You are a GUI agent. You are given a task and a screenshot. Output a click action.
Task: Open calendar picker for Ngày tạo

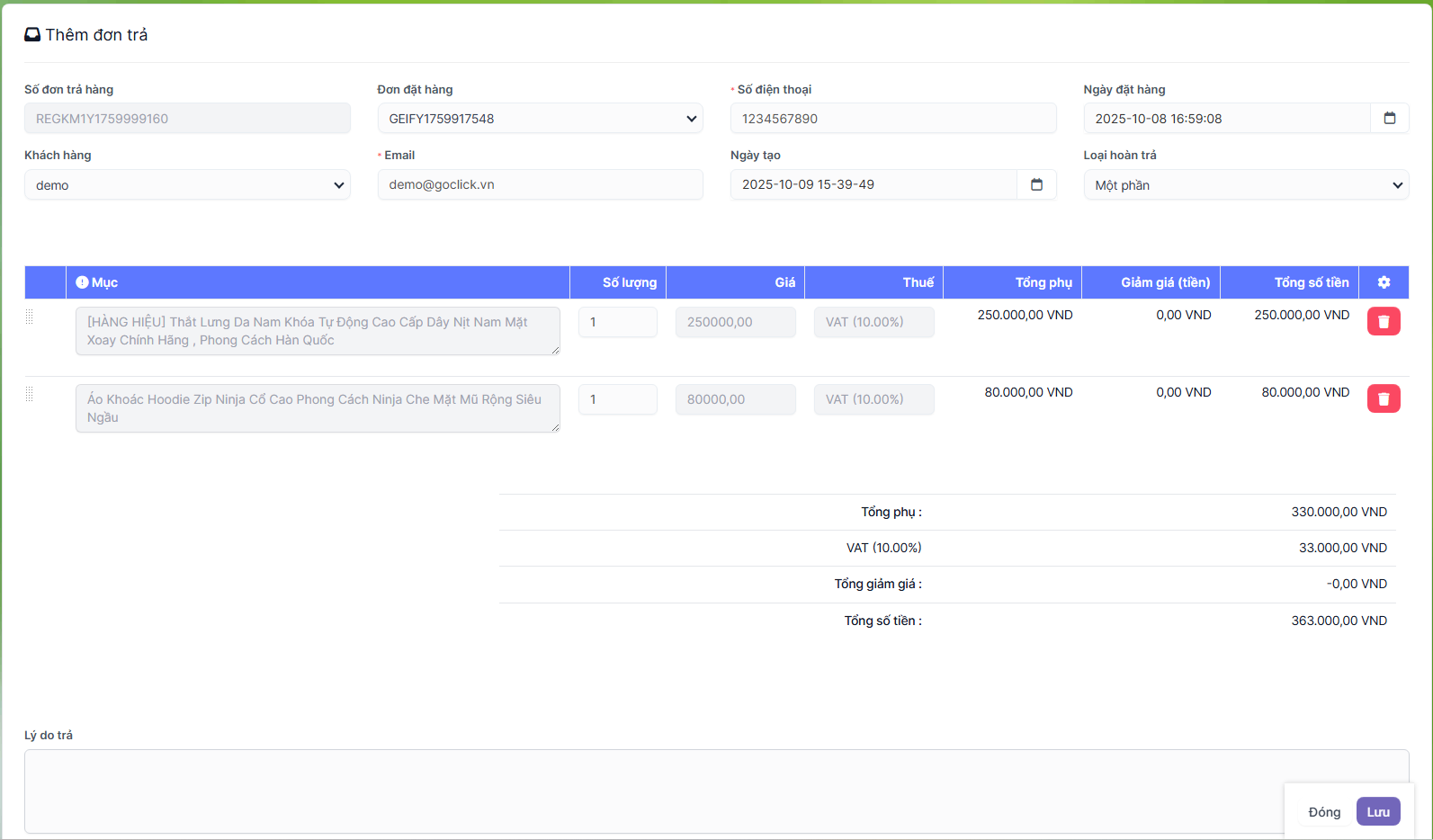1036,184
